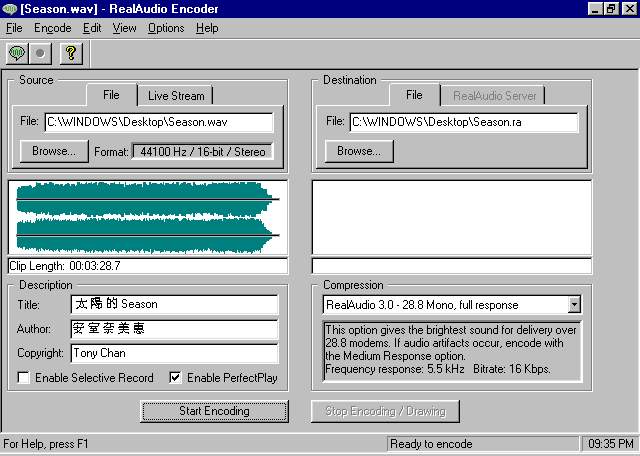Image resolution: width=640 pixels, height=456 pixels.
Task: Click the Ready to encode status text
Action: (431, 444)
